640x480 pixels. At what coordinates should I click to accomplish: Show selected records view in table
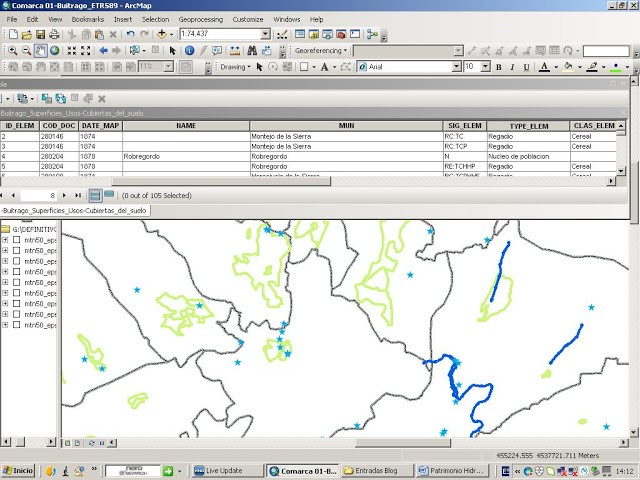[x=108, y=195]
